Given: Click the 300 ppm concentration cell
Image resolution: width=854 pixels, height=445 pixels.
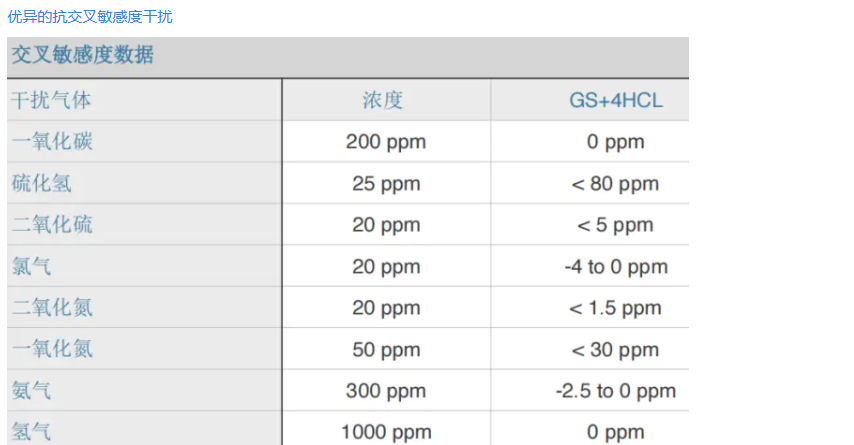Looking at the screenshot, I should point(386,392).
